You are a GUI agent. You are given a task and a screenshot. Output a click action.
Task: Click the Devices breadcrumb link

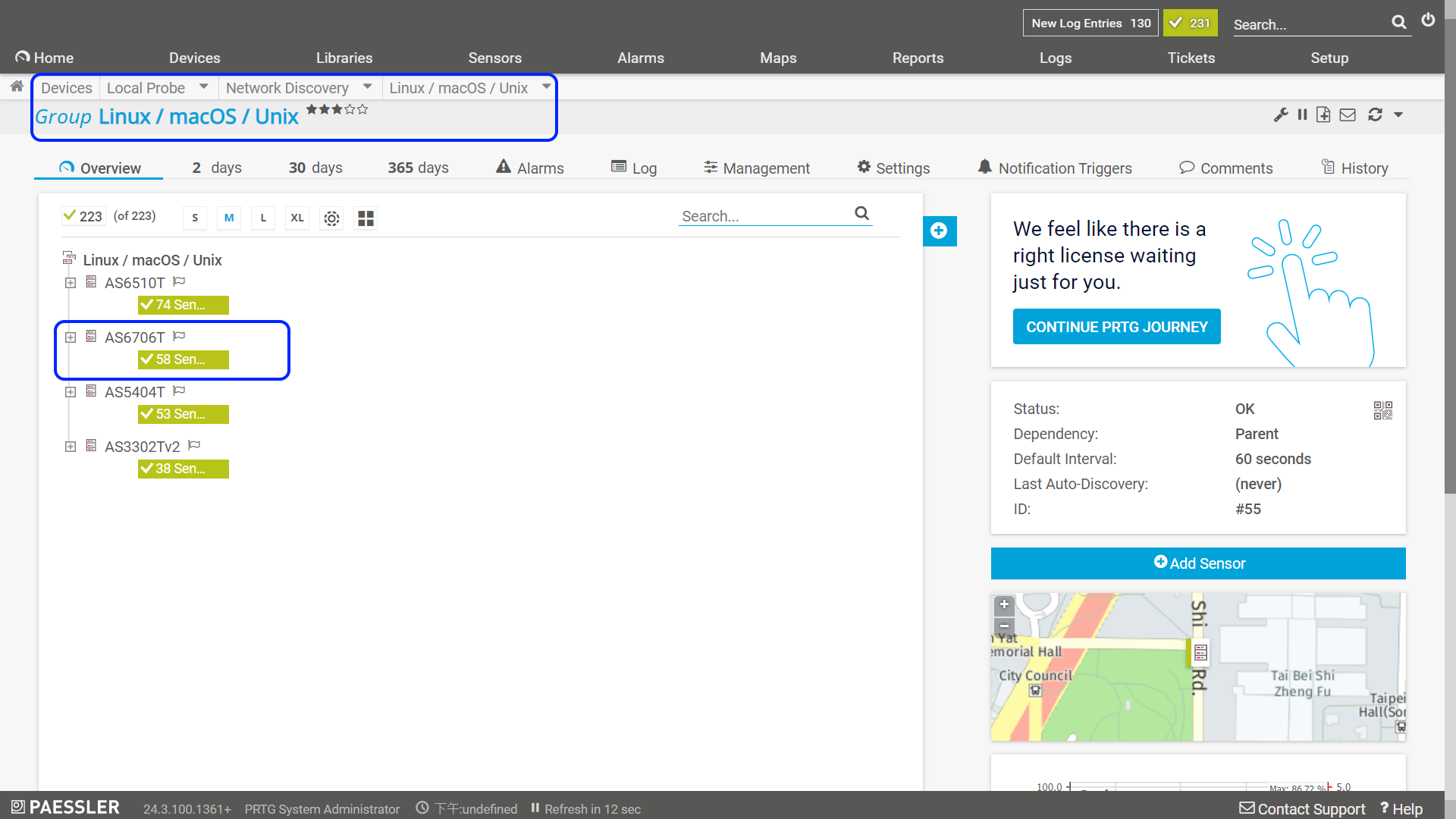(x=67, y=88)
